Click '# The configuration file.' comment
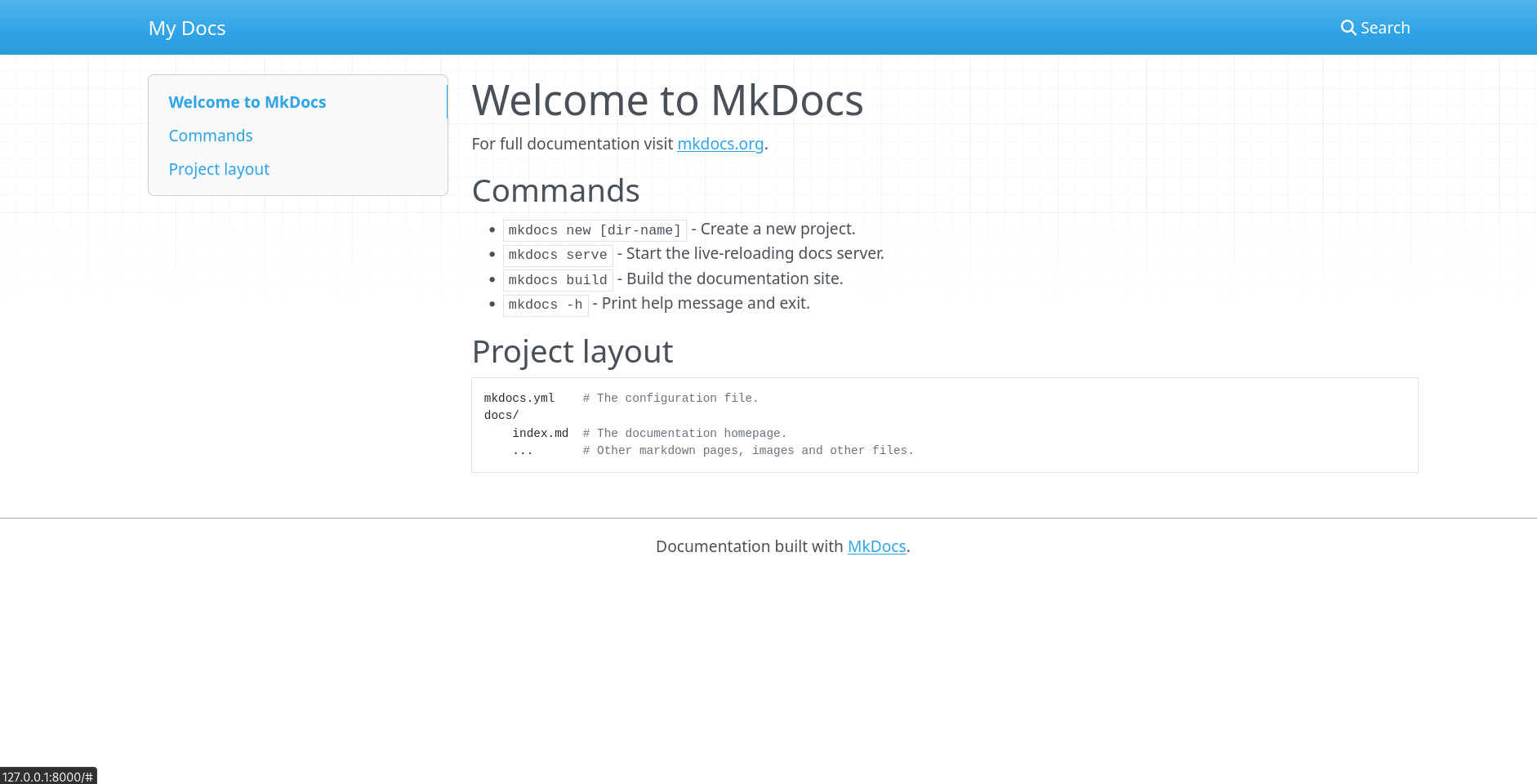This screenshot has width=1537, height=784. (x=670, y=399)
